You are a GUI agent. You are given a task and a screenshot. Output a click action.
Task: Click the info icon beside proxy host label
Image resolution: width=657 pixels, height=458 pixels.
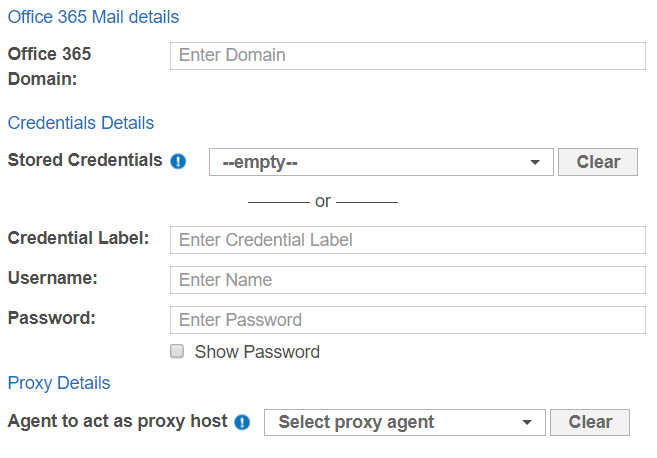(242, 422)
